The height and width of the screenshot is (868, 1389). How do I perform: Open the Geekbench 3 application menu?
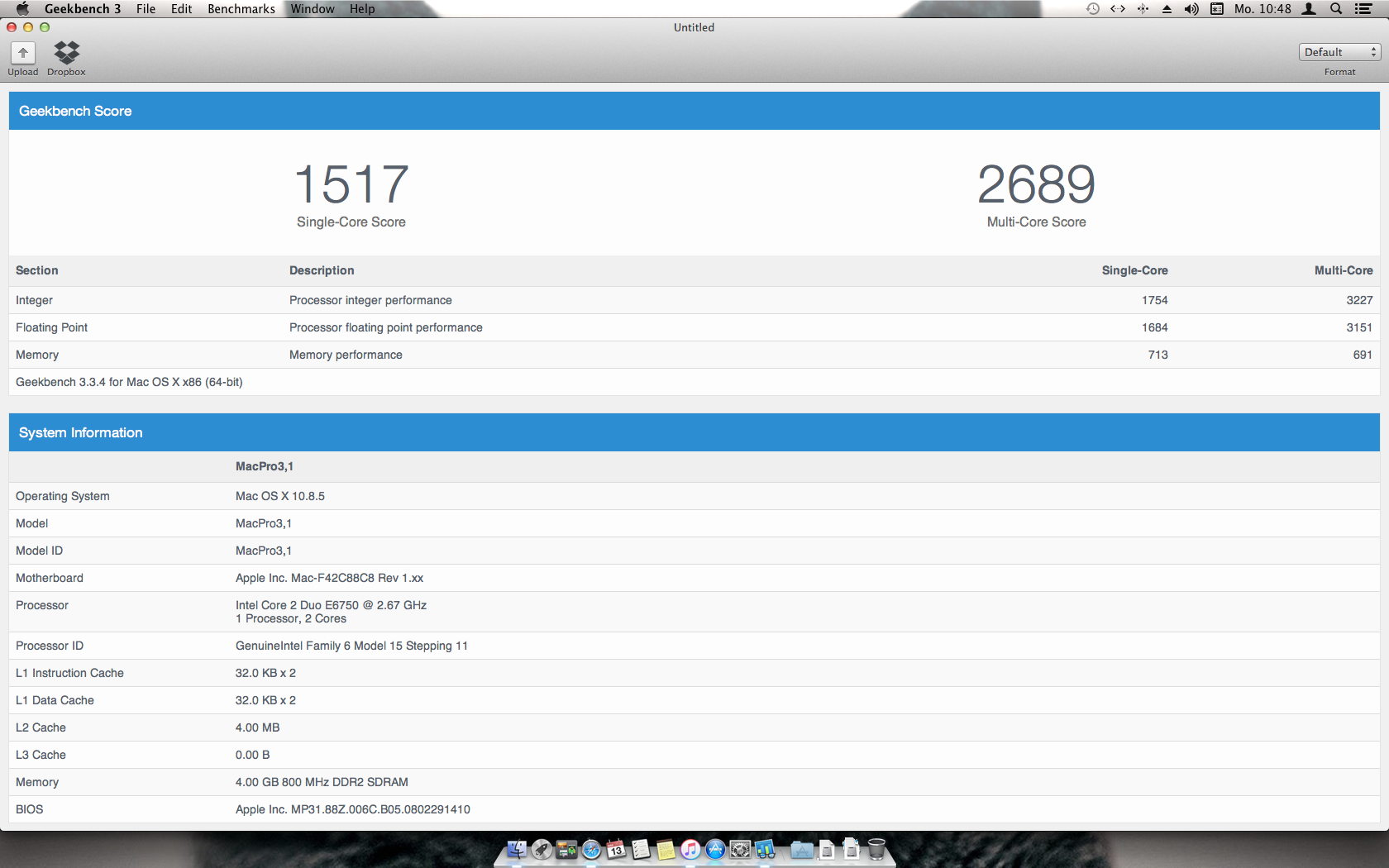(83, 8)
